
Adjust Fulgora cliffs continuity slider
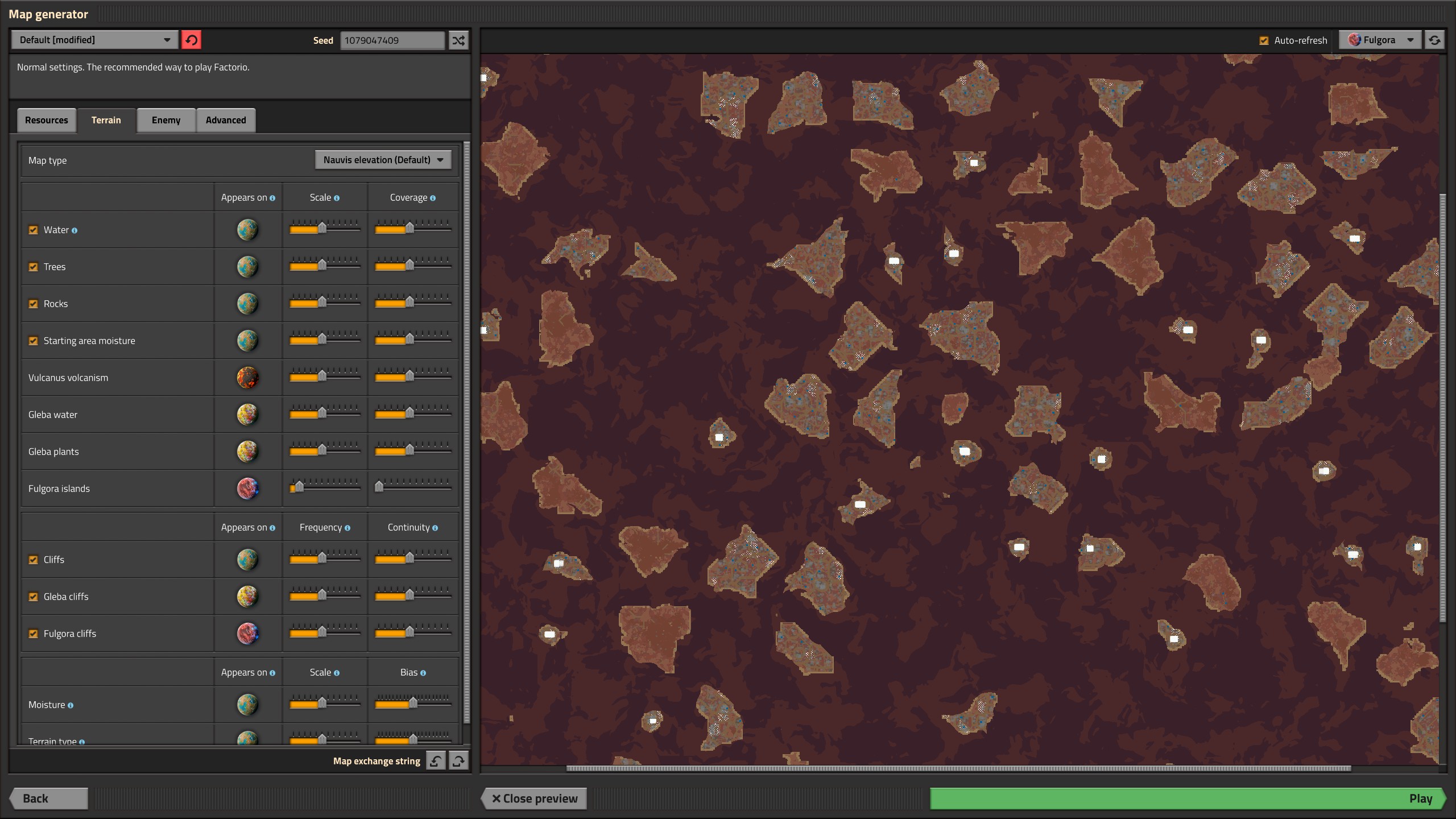(413, 632)
